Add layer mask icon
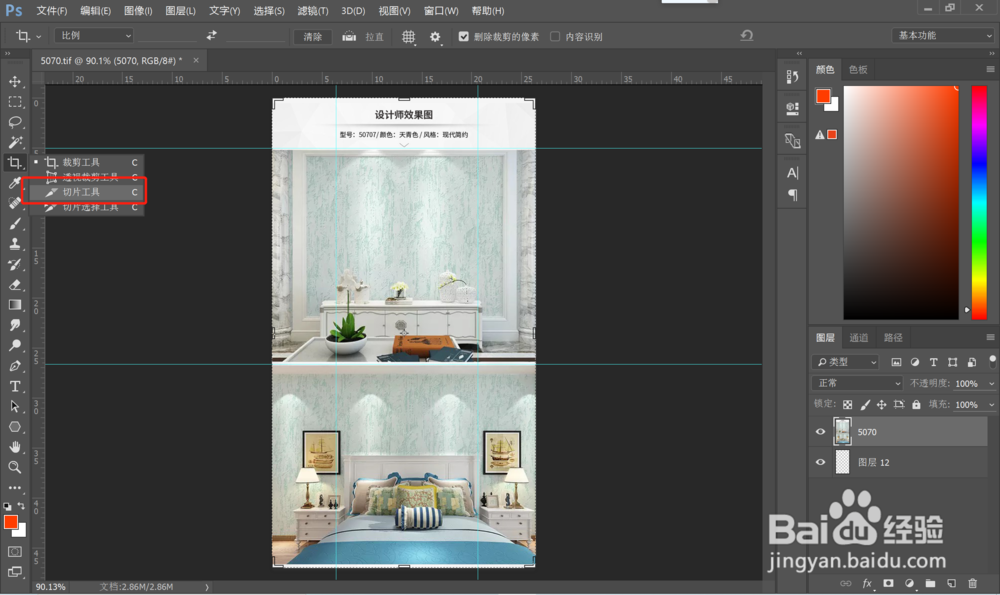1000x595 pixels. click(x=888, y=583)
